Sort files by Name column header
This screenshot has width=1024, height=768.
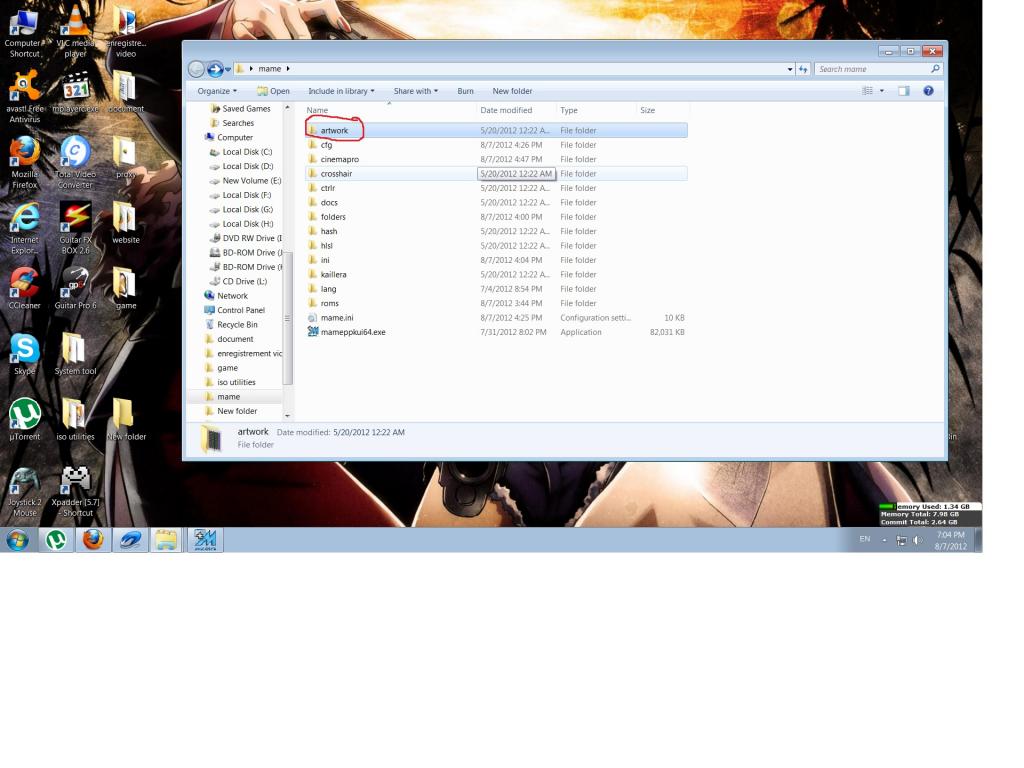390,110
